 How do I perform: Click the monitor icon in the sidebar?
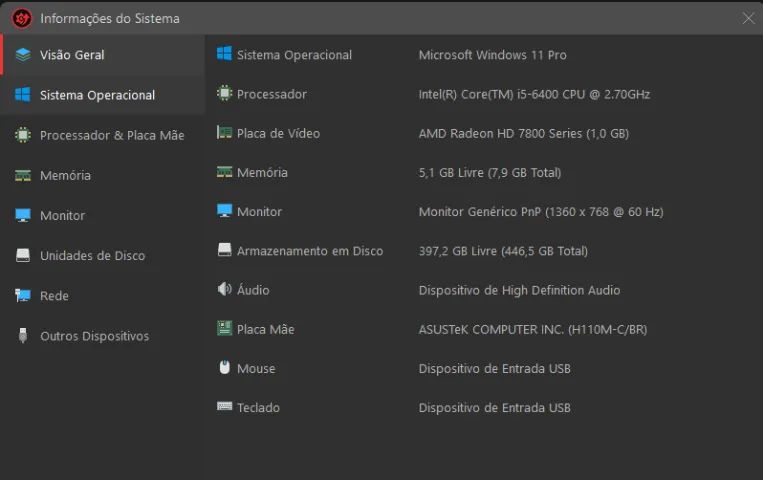coord(23,215)
